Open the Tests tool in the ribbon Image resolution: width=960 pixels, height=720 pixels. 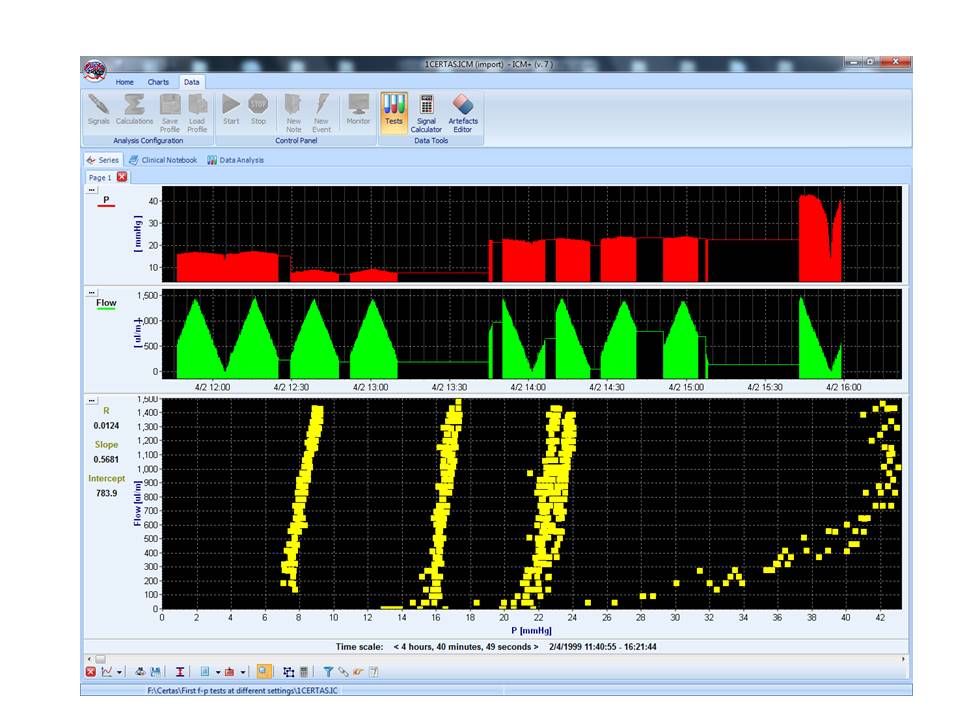[x=394, y=109]
